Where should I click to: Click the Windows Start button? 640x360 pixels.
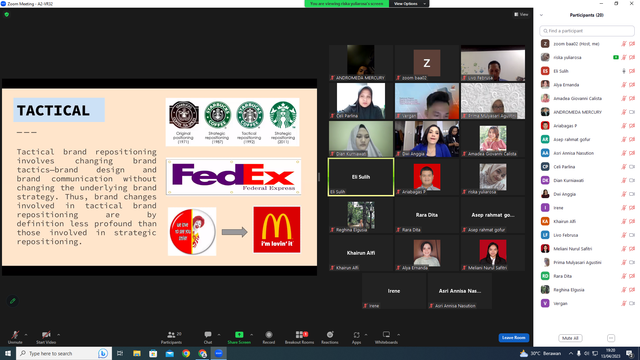tap(8, 353)
